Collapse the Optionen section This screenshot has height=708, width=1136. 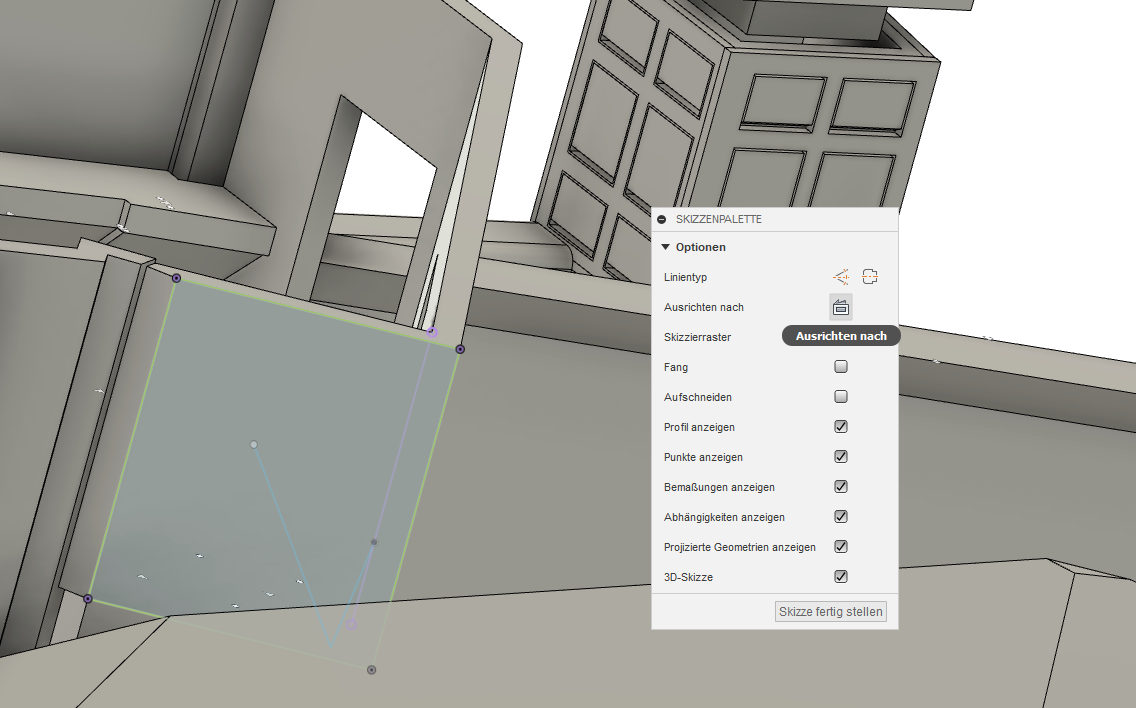[x=665, y=247]
